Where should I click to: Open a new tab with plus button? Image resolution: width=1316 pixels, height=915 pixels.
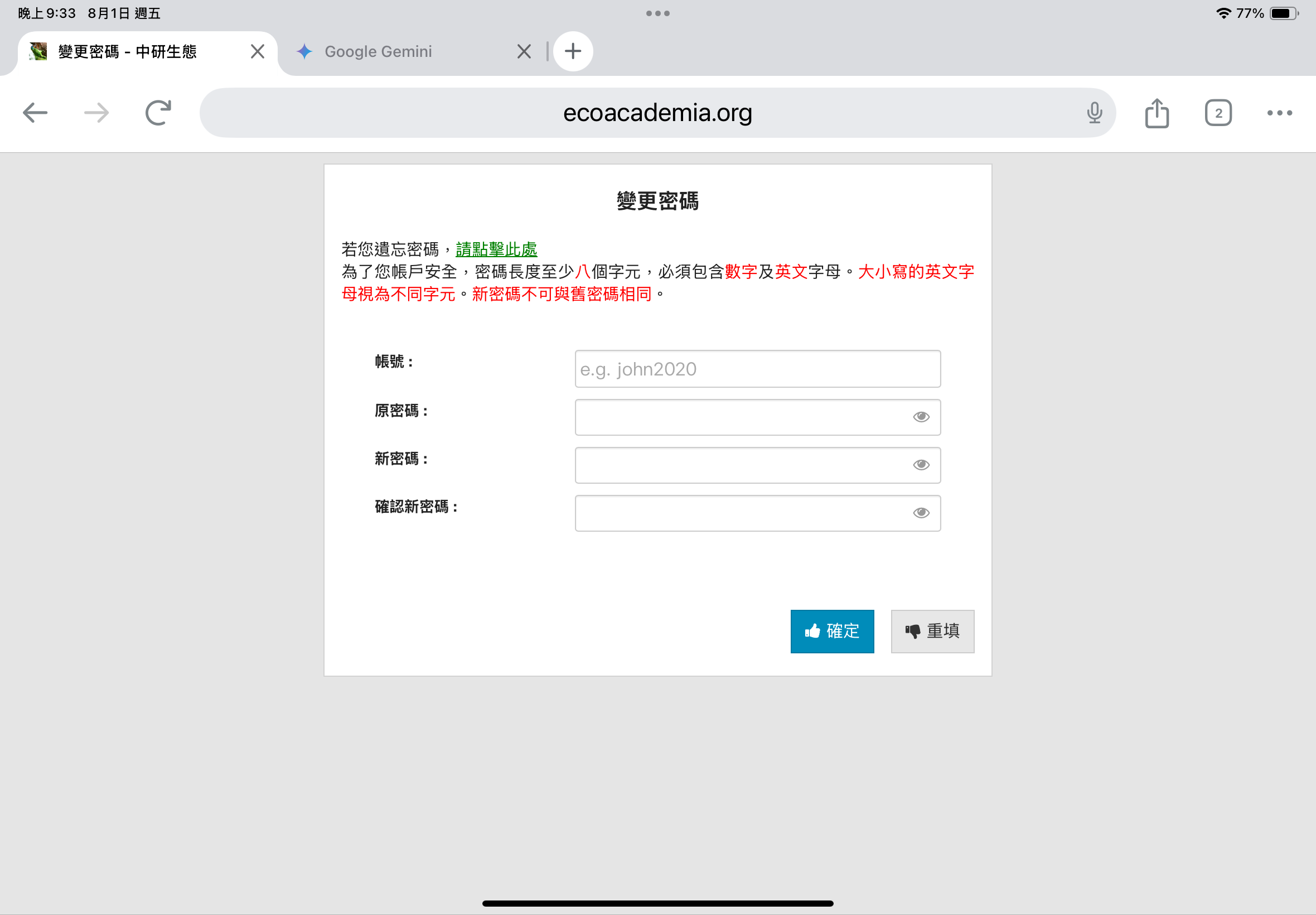coord(572,51)
